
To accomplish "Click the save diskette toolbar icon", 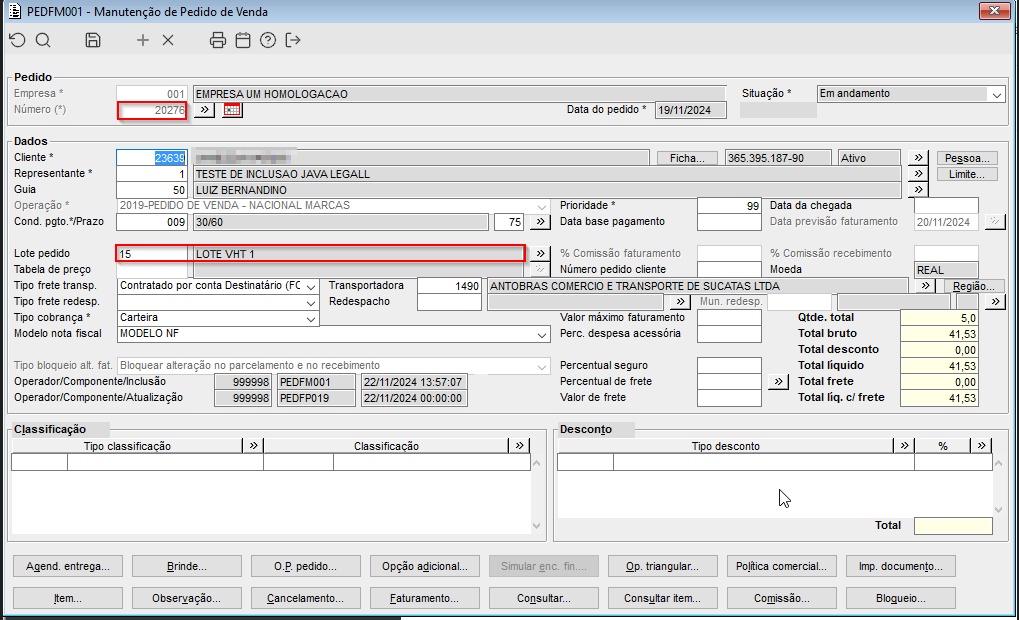I will click(93, 40).
